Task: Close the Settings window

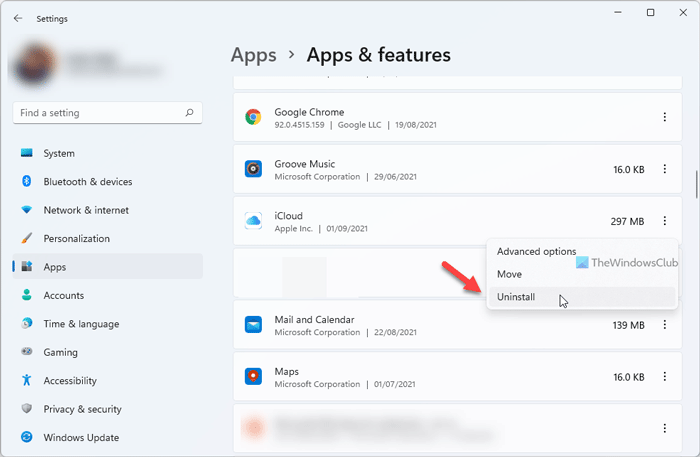Action: pos(683,12)
